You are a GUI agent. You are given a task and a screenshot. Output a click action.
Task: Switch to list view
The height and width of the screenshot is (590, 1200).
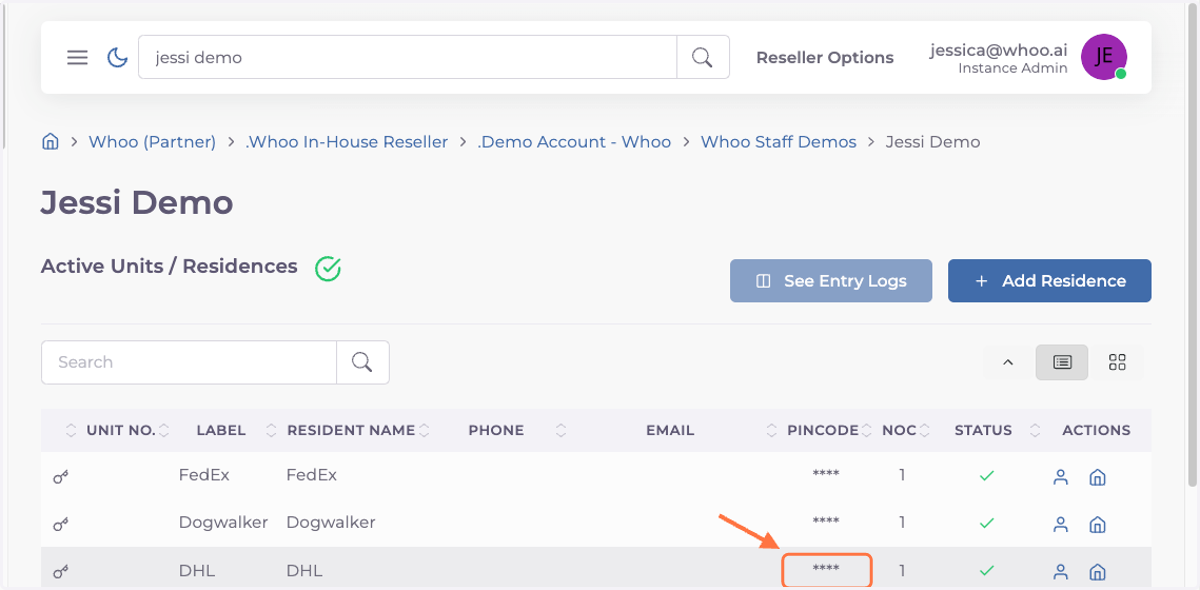coord(1062,362)
